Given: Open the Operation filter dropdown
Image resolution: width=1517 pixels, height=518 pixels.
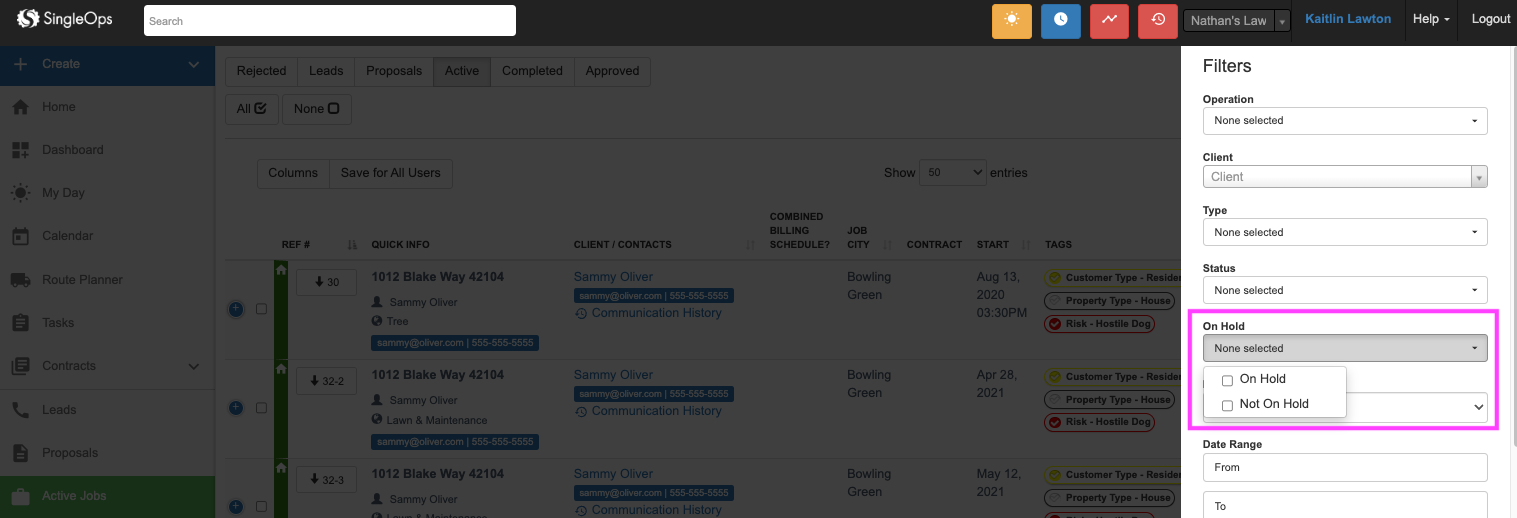Looking at the screenshot, I should [1344, 121].
